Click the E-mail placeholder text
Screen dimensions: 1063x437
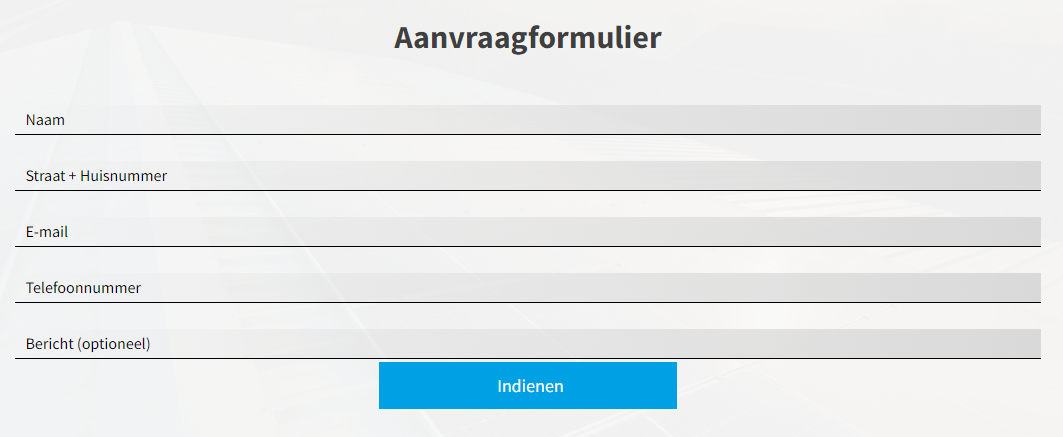pyautogui.click(x=47, y=232)
